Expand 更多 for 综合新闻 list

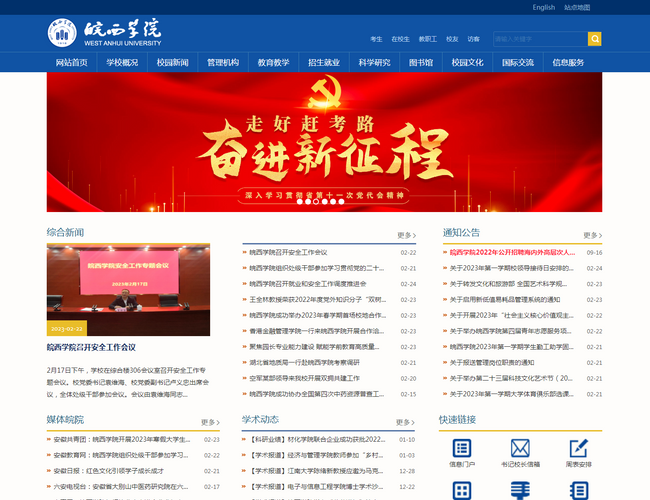coord(406,235)
